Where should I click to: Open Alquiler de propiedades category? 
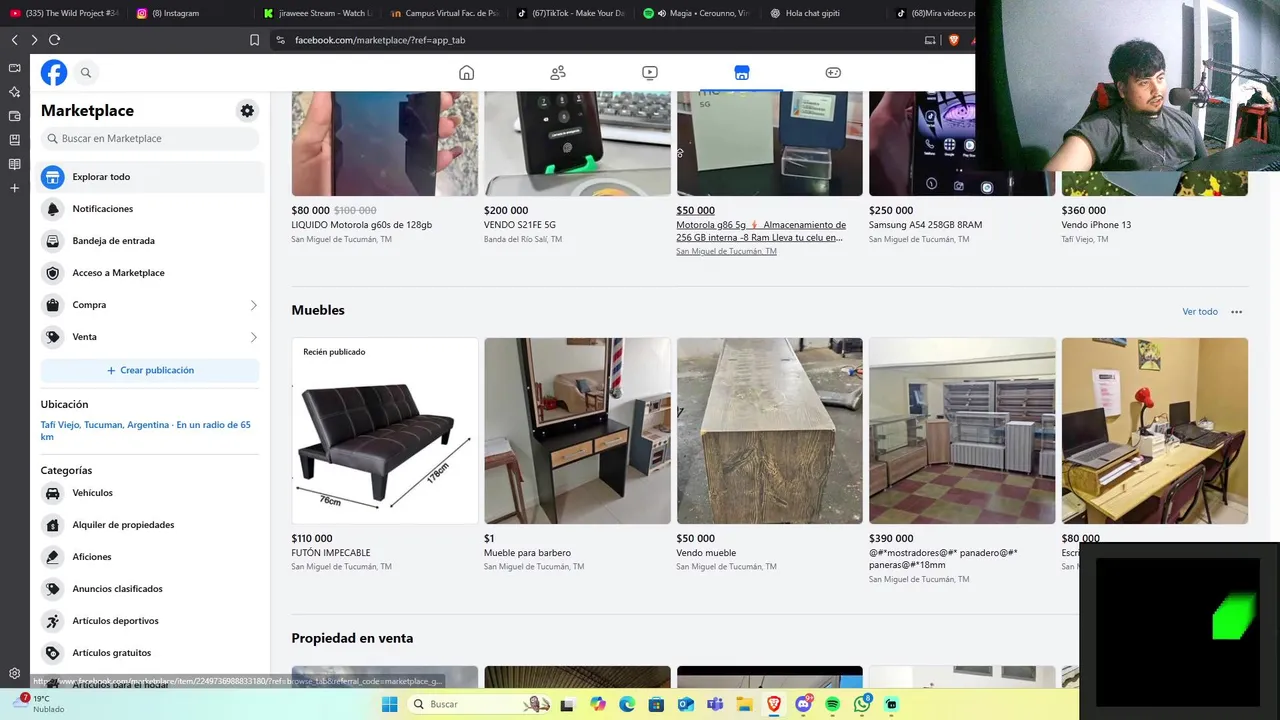tap(150, 525)
